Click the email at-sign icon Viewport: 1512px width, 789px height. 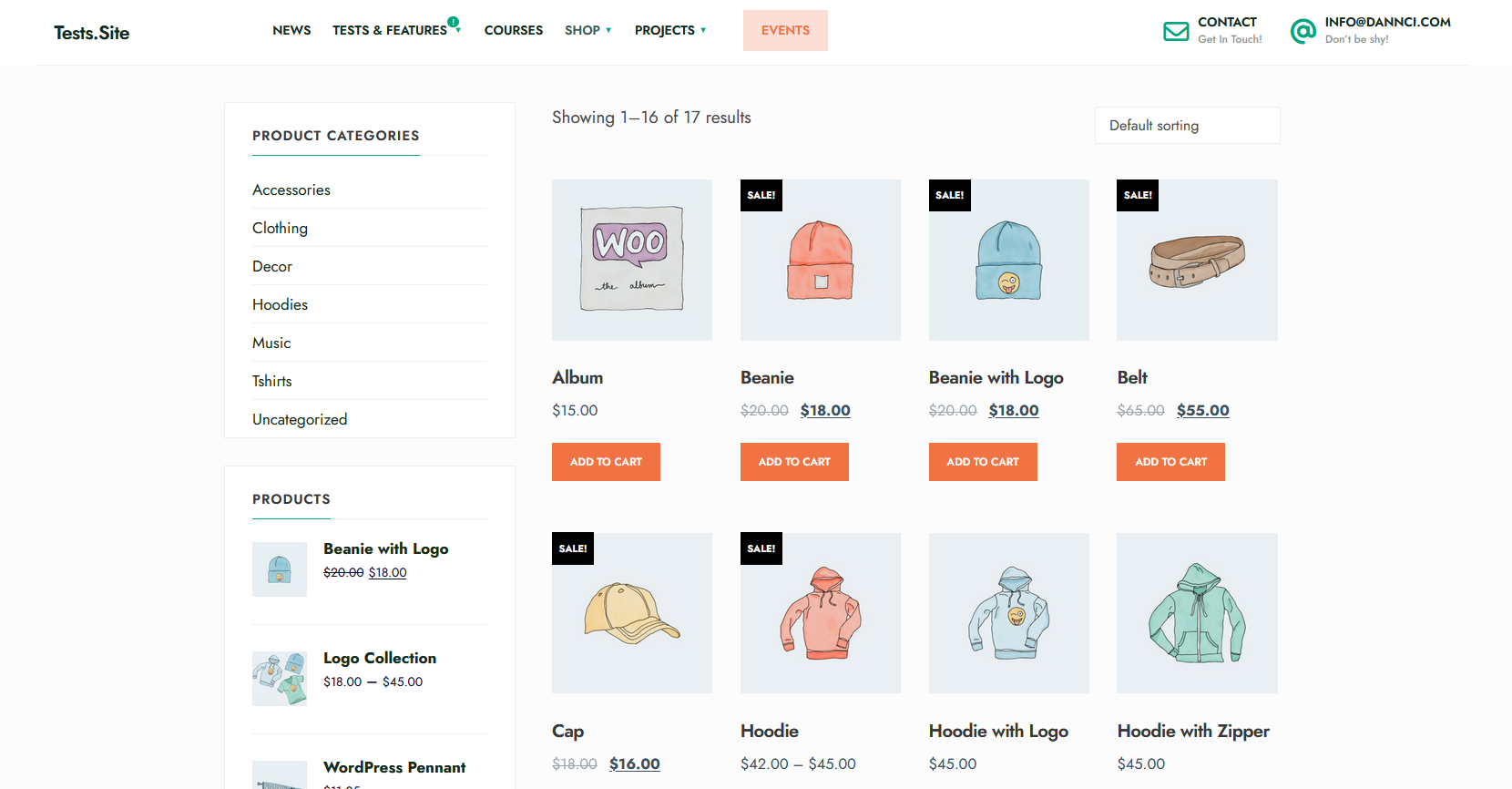pyautogui.click(x=1303, y=31)
